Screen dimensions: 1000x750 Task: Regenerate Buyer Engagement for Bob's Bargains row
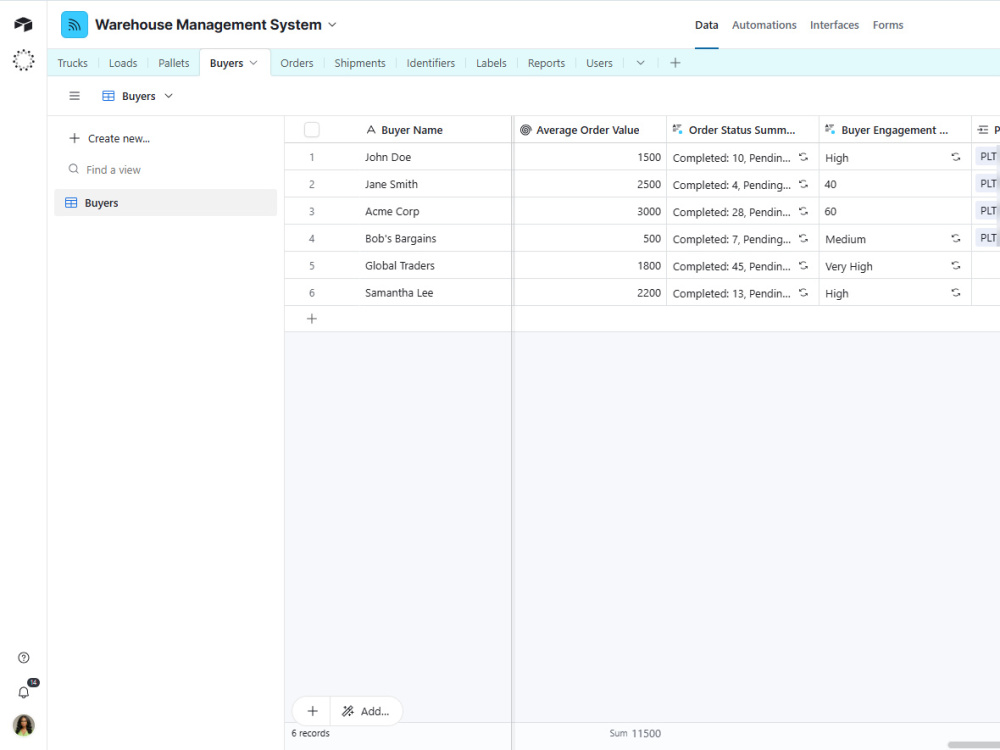pos(955,239)
